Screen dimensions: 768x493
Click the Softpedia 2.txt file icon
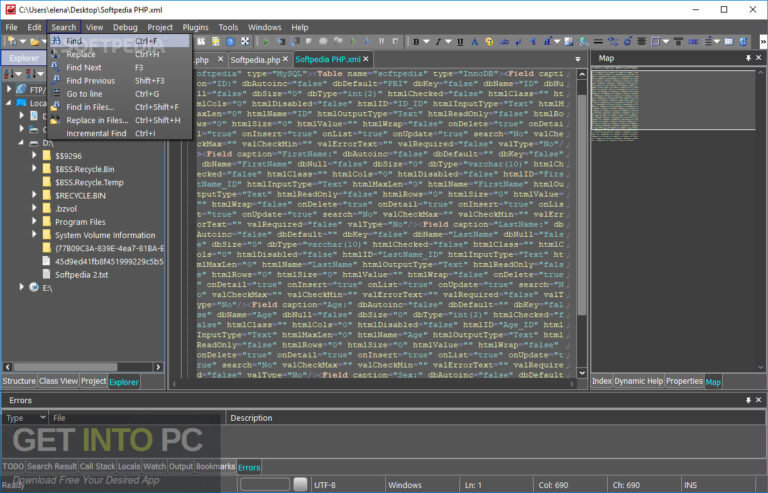(47, 274)
